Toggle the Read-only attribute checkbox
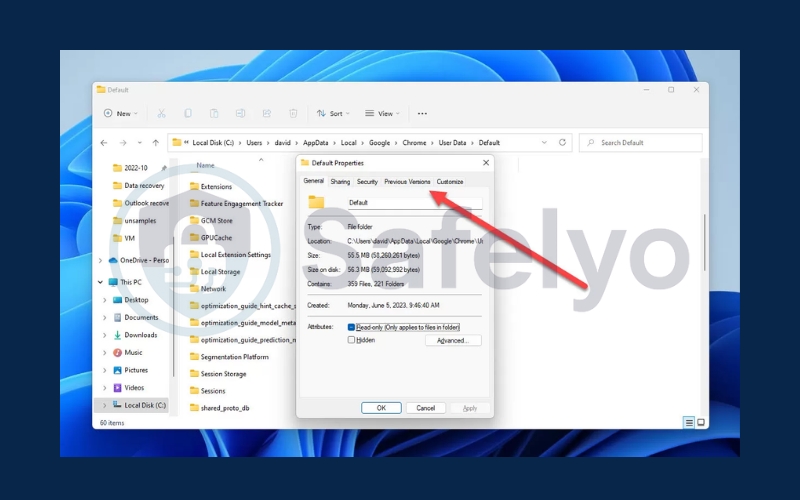This screenshot has width=800, height=500. tap(351, 327)
